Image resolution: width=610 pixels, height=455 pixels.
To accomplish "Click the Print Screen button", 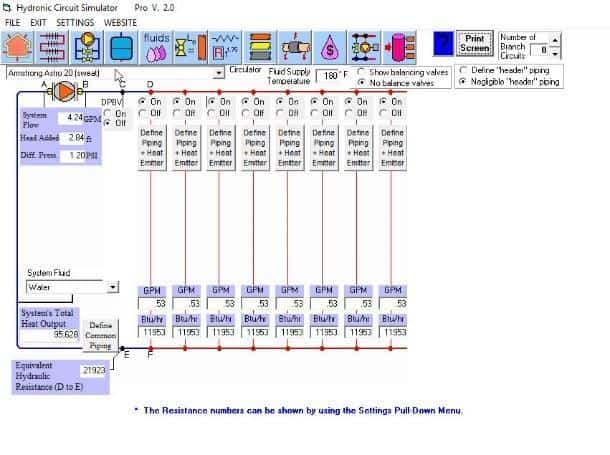I will coord(476,44).
